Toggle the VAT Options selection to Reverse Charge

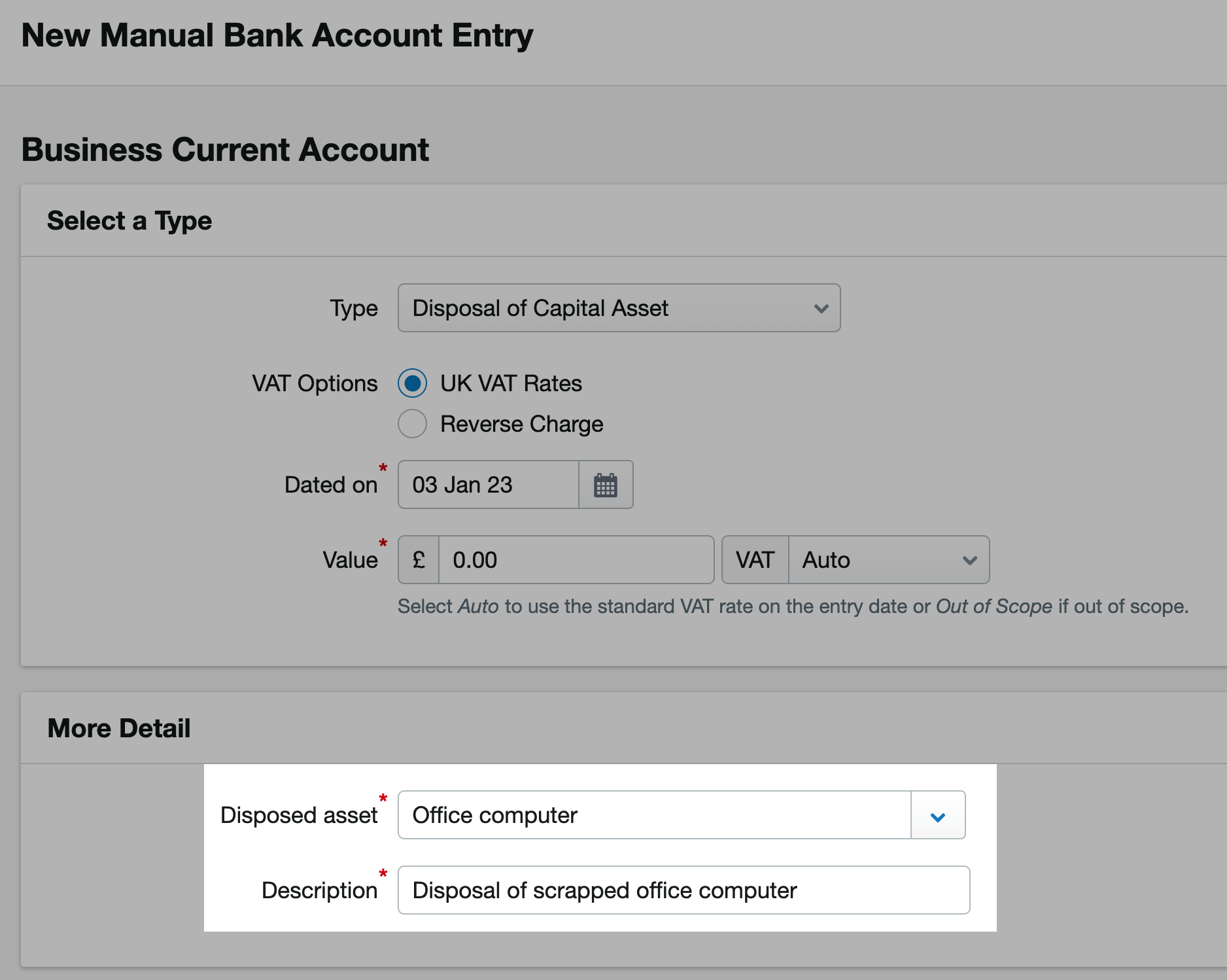(x=412, y=423)
